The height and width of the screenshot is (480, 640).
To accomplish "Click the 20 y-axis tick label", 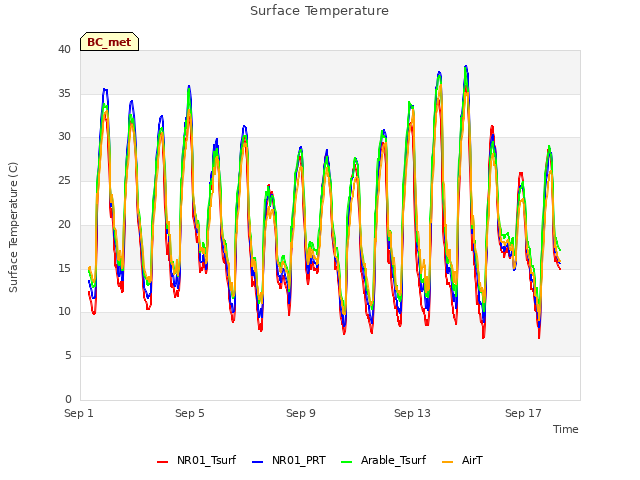I will click(64, 224).
